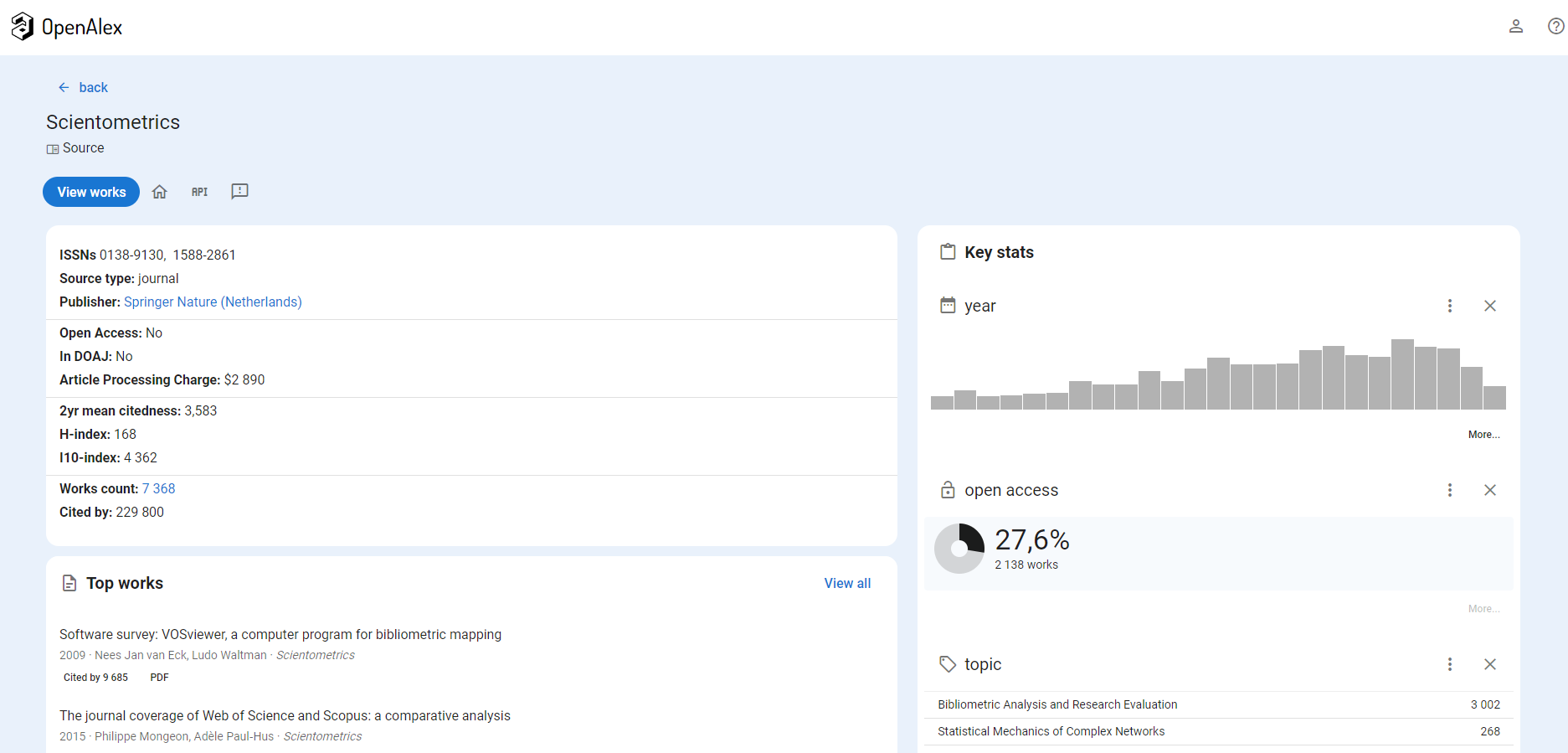1568x753 pixels.
Task: Click the Cited by 9 685 label
Action: pyautogui.click(x=95, y=677)
